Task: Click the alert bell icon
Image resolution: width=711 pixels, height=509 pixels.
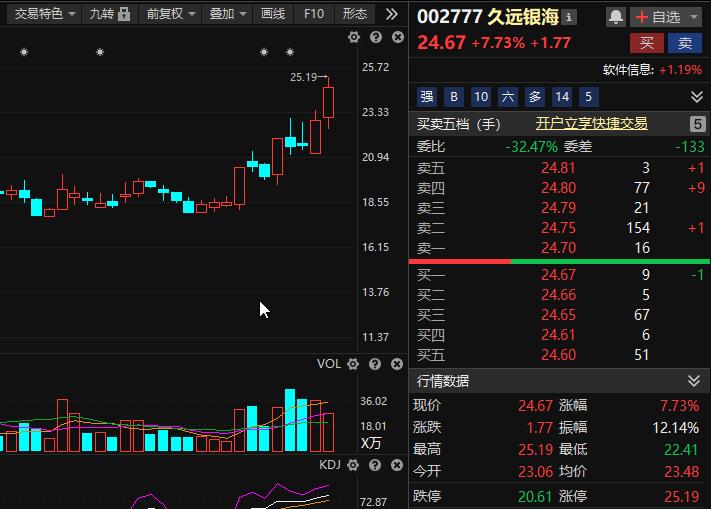Action: point(615,17)
